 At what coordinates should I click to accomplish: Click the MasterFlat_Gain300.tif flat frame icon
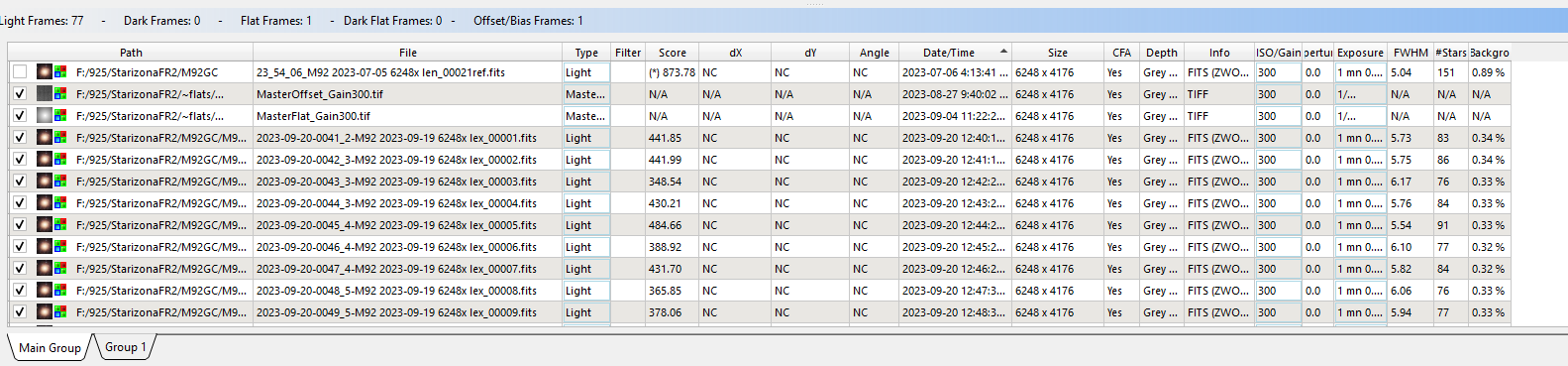45,116
